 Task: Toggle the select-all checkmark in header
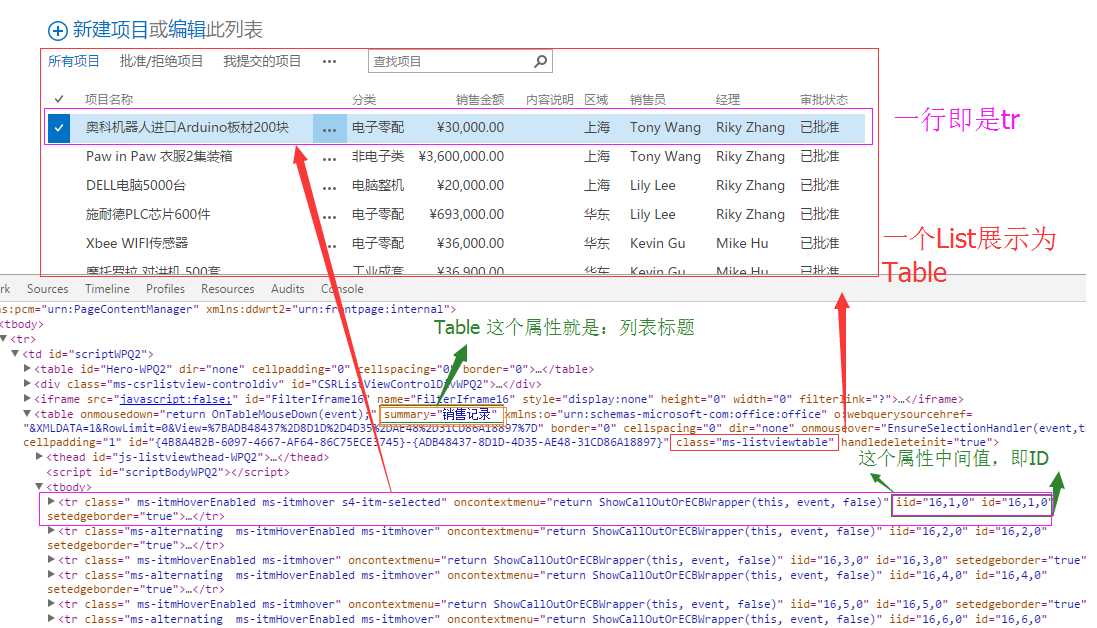point(59,99)
